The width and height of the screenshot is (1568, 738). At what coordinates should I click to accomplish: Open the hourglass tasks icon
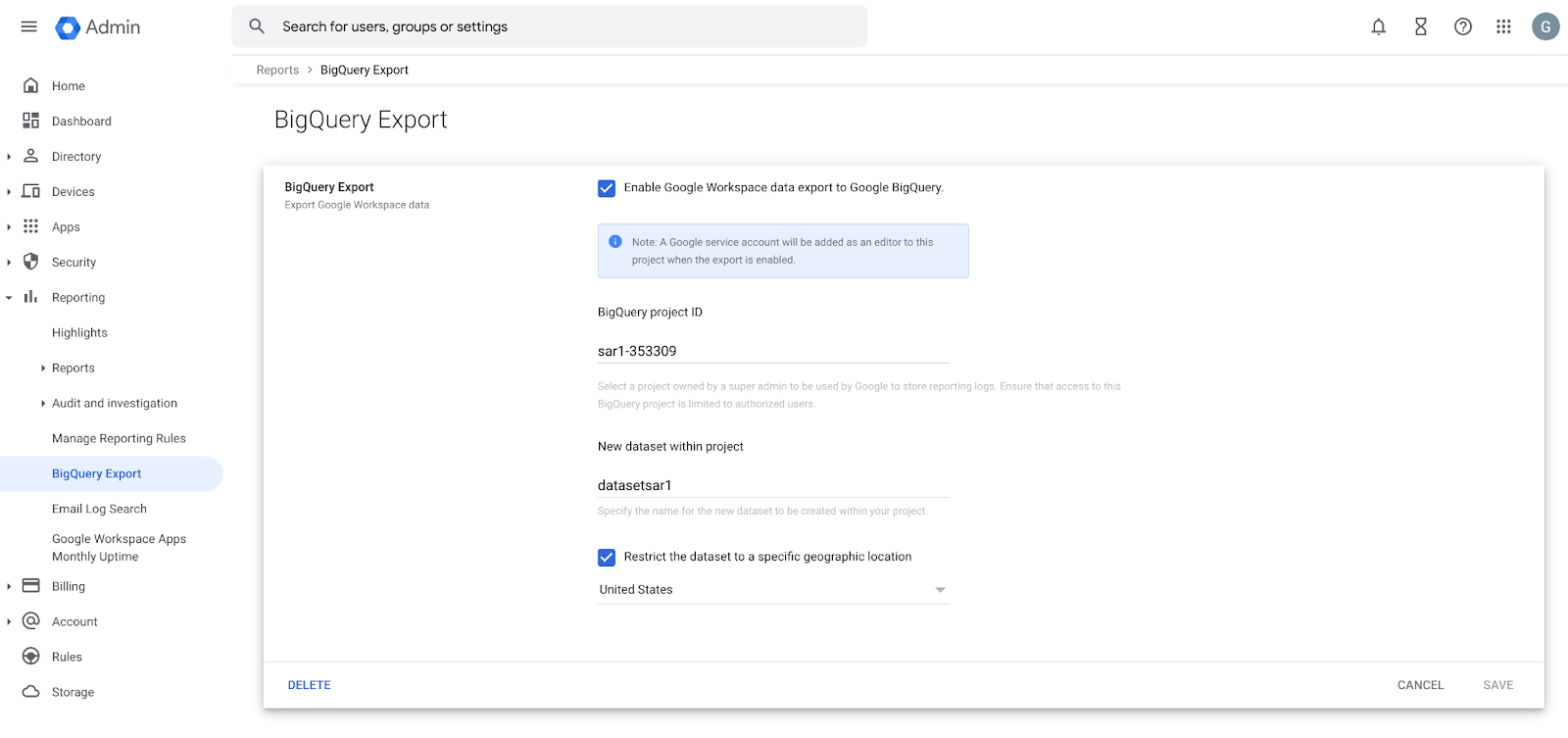pos(1420,26)
